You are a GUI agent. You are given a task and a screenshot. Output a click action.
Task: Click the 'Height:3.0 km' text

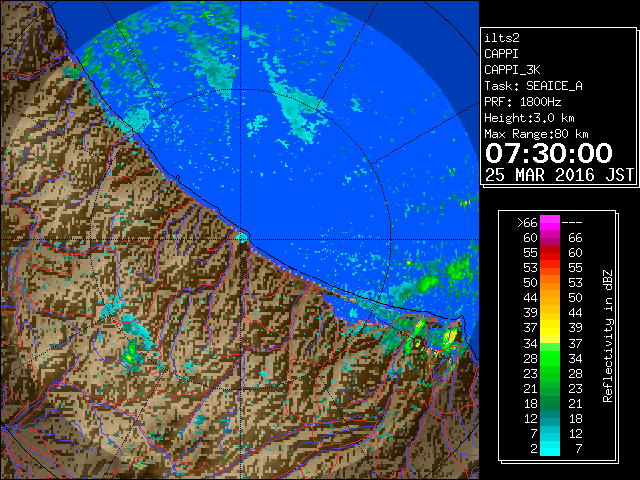click(529, 118)
